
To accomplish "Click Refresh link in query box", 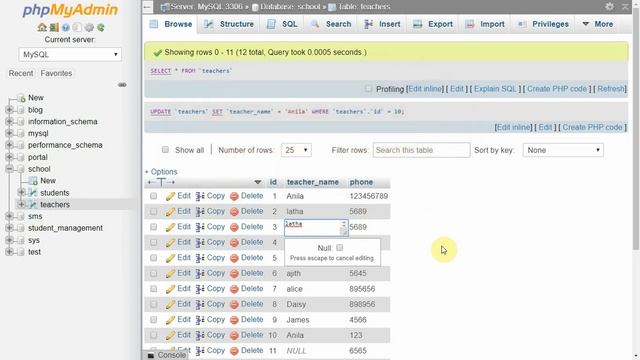I will 611,89.
